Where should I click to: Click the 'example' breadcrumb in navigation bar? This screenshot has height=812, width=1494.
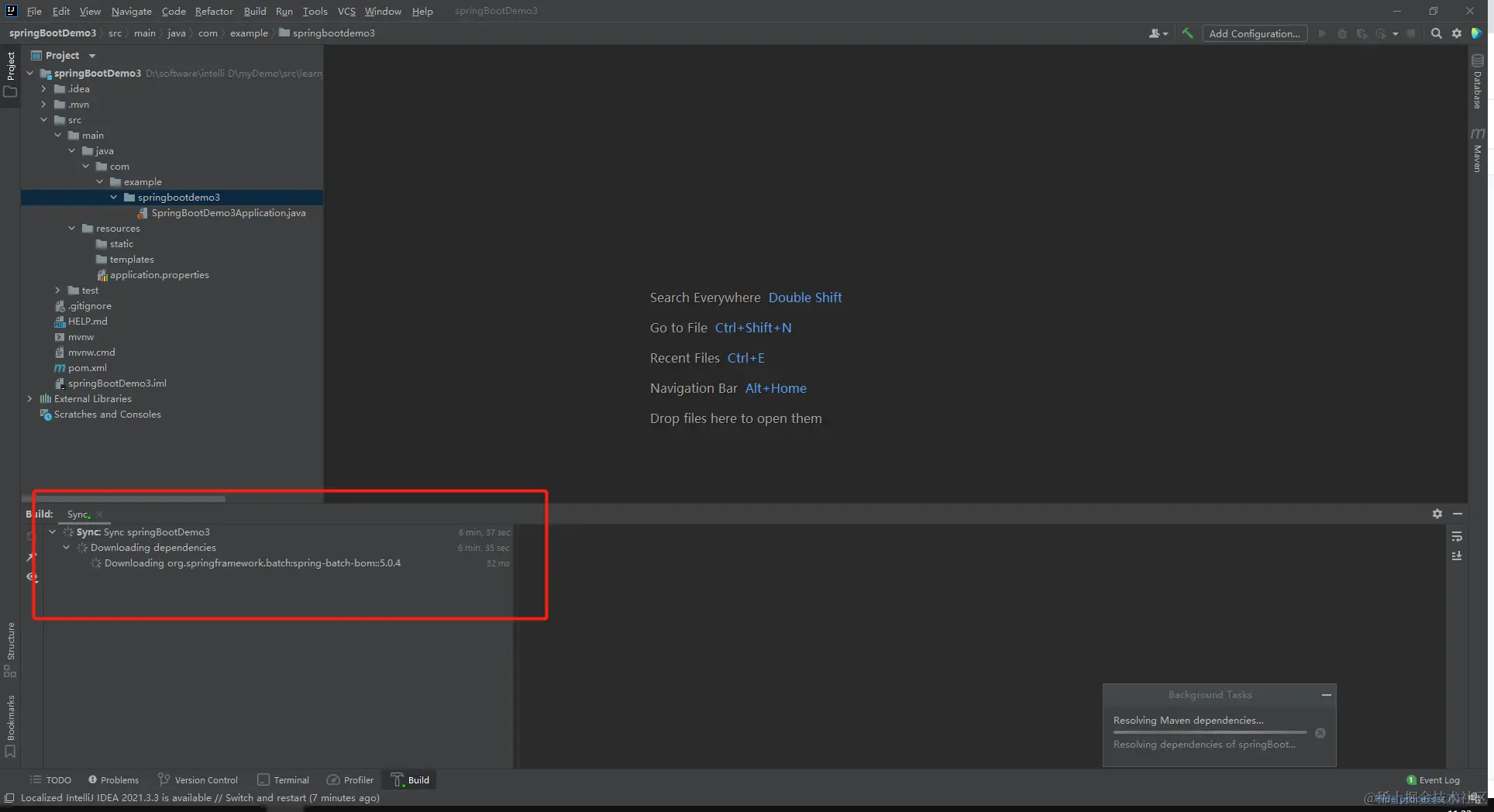click(249, 33)
